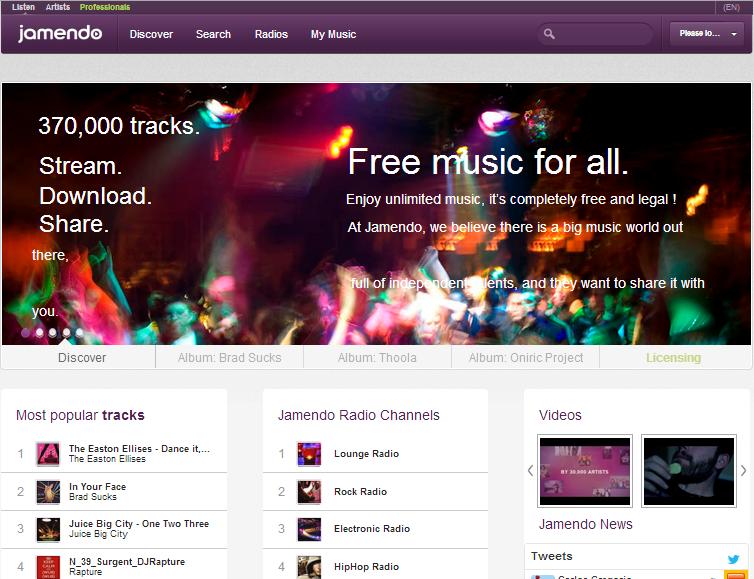Screen dimensions: 754x579
Task: Click the 370,000 tracks banner text
Action: (x=119, y=126)
